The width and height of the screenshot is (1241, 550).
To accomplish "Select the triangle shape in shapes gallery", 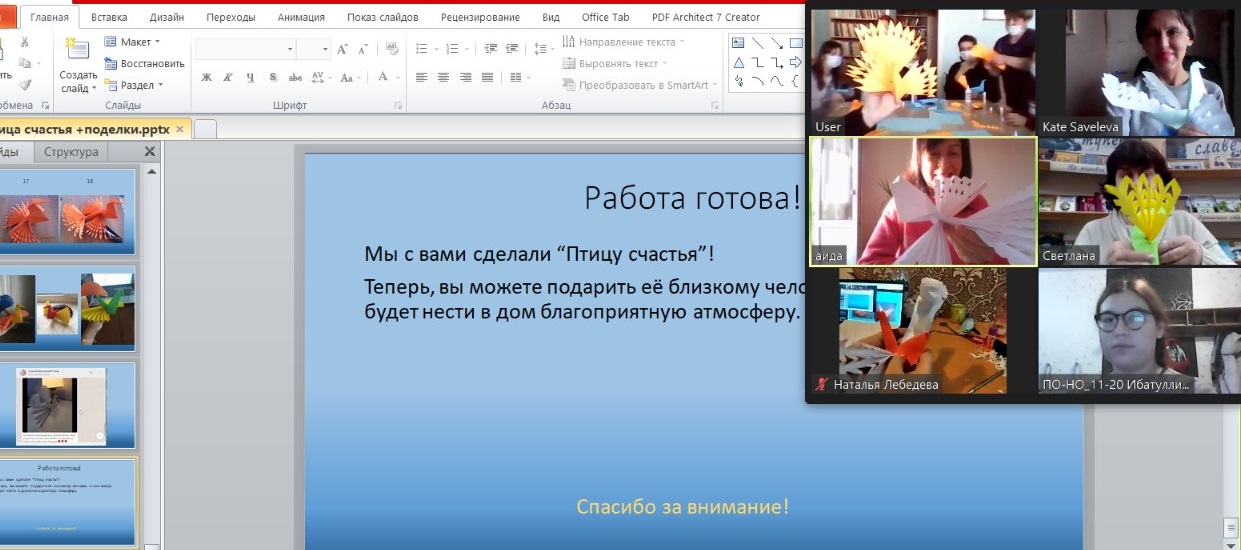I will (x=739, y=62).
